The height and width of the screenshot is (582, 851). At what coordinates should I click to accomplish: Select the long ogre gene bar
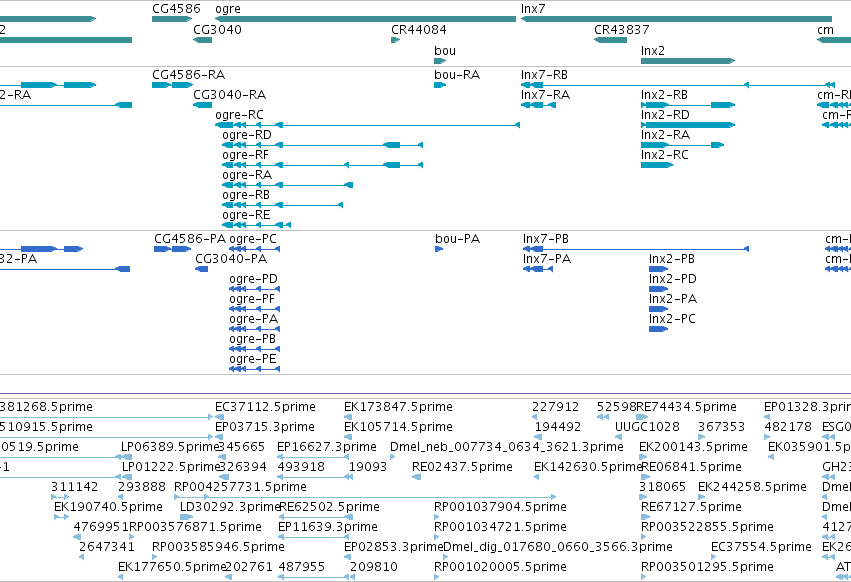365,19
